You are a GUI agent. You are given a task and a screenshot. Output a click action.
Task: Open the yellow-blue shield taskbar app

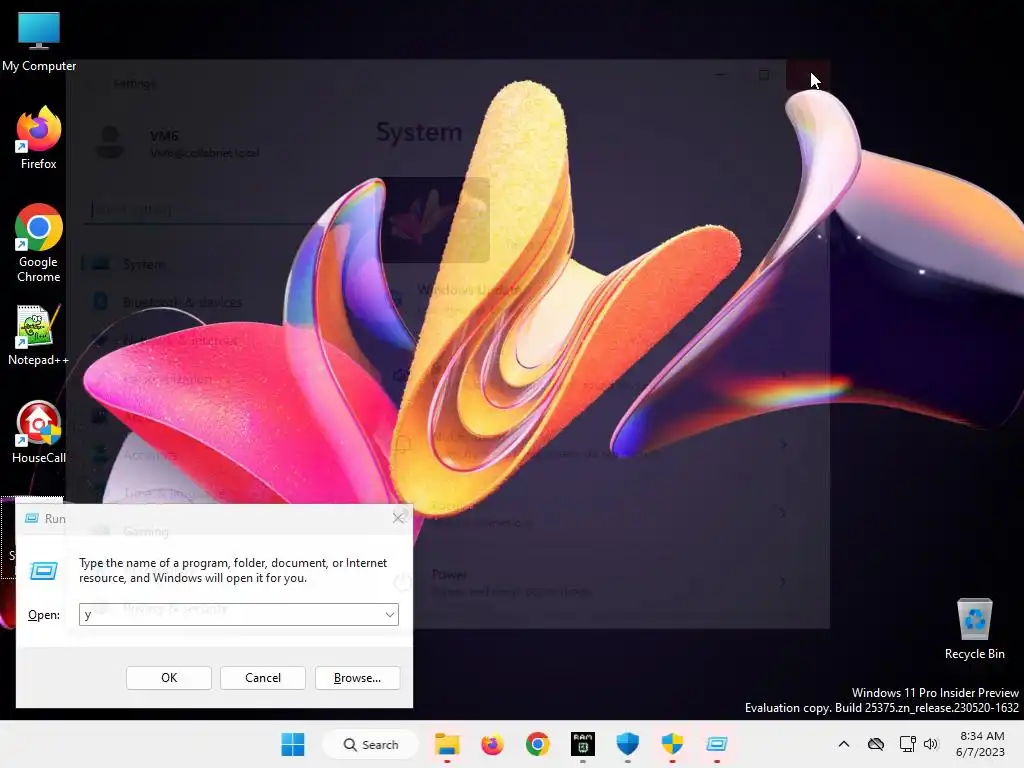pos(672,744)
